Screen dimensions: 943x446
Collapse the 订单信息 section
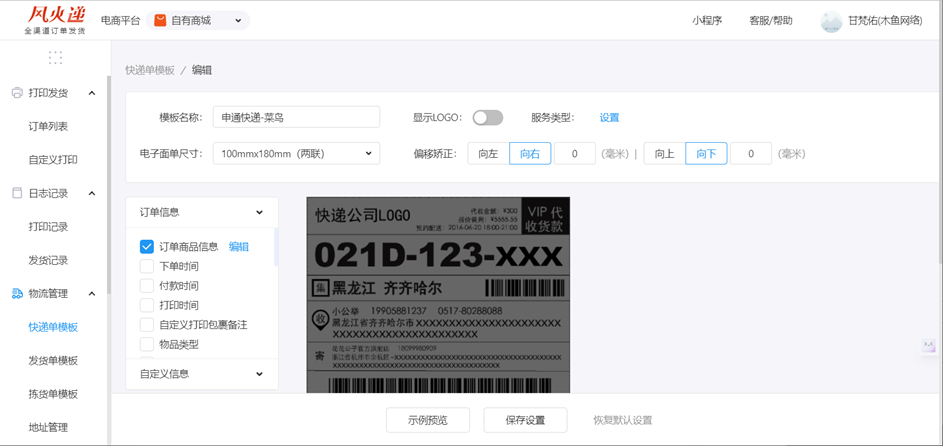201,212
